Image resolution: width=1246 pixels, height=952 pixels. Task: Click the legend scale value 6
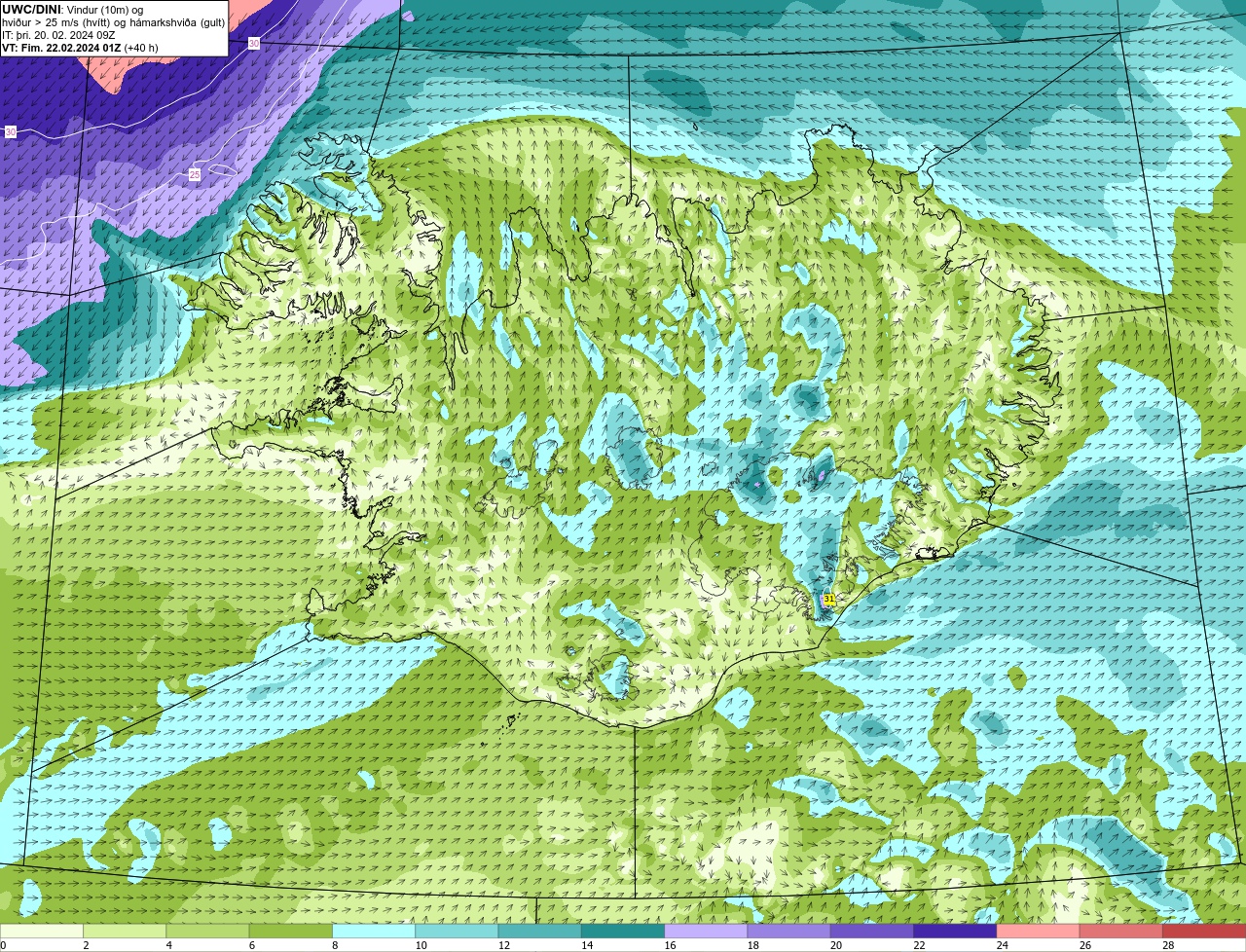pyautogui.click(x=251, y=945)
